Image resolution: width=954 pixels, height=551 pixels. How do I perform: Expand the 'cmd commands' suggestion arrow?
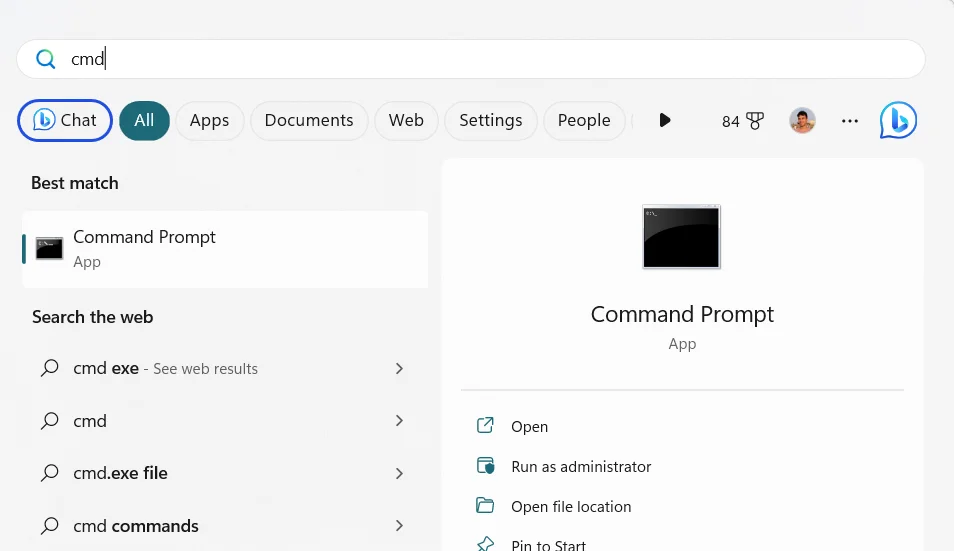(399, 526)
